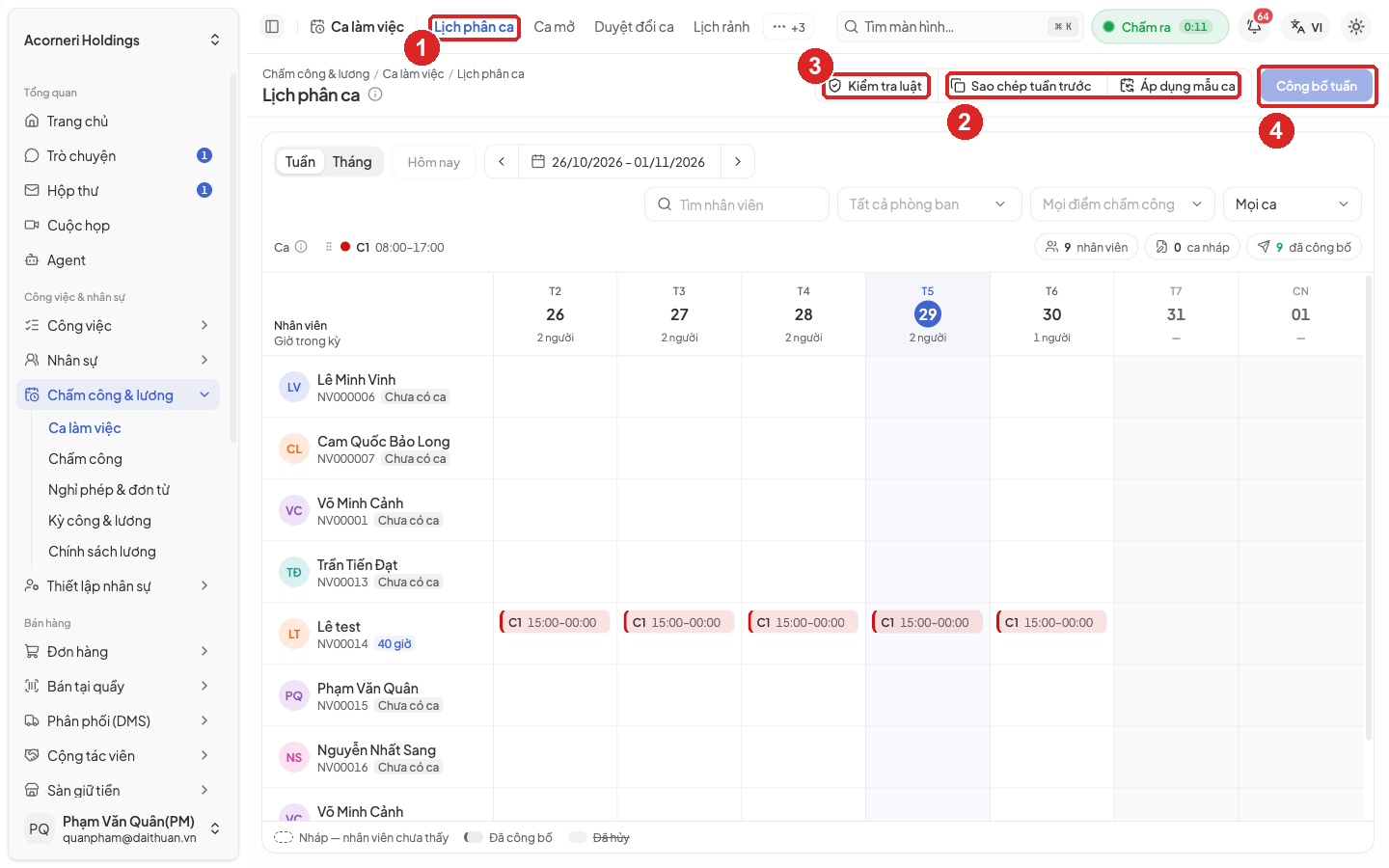Open the Acorneri Holdings workspace switcher
This screenshot has height=868, width=1389.
(x=123, y=41)
